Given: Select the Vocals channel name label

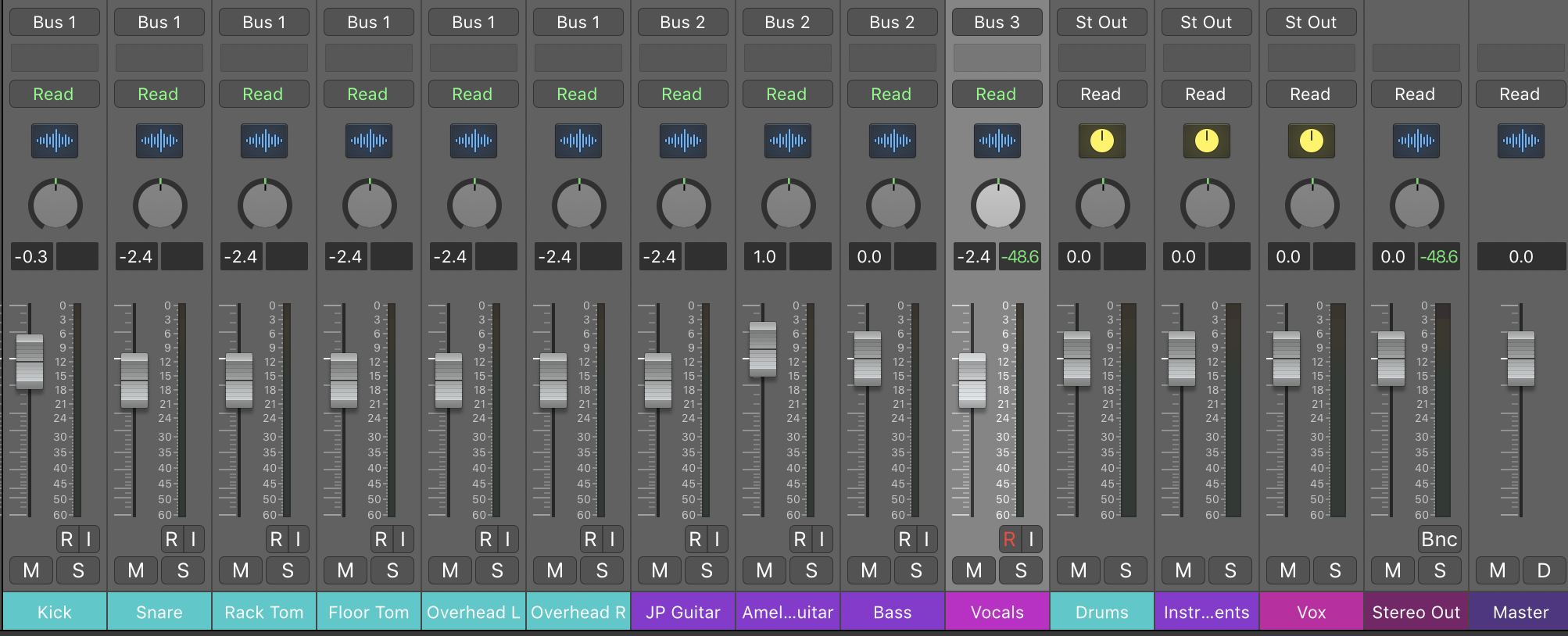Looking at the screenshot, I should click(x=997, y=612).
